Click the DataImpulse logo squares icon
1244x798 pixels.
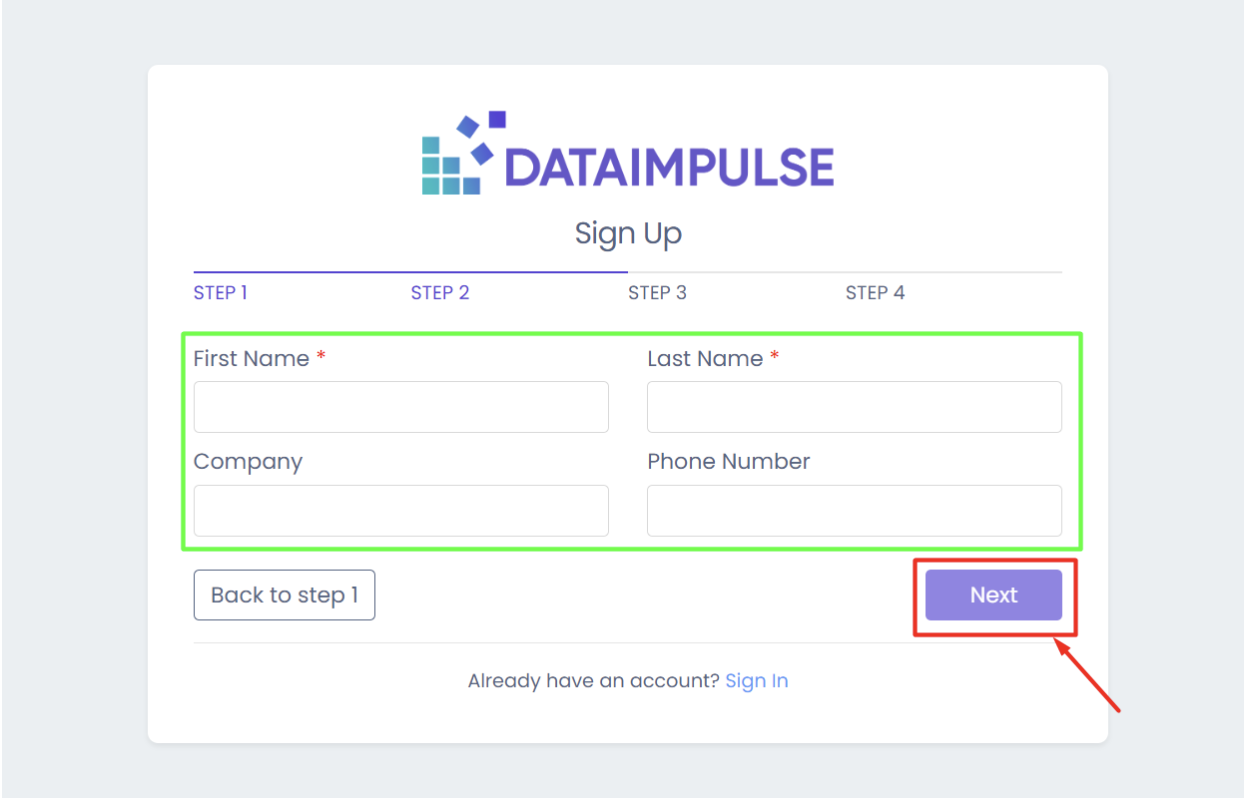[x=462, y=155]
